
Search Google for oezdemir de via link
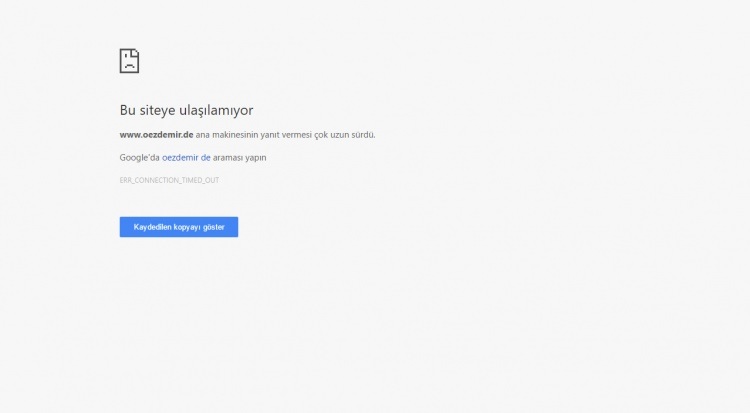[186, 158]
